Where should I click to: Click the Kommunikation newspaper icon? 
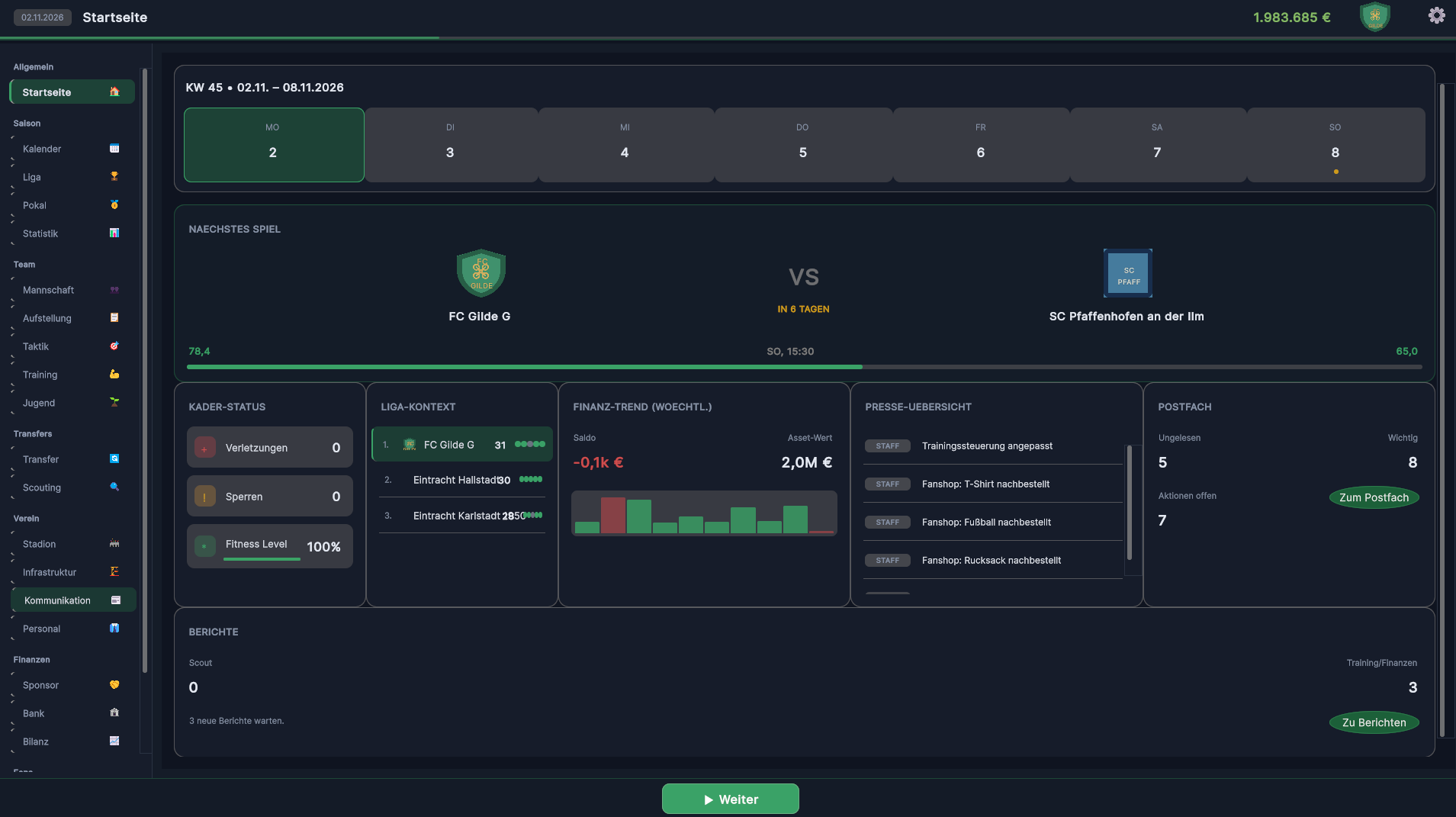click(x=116, y=600)
